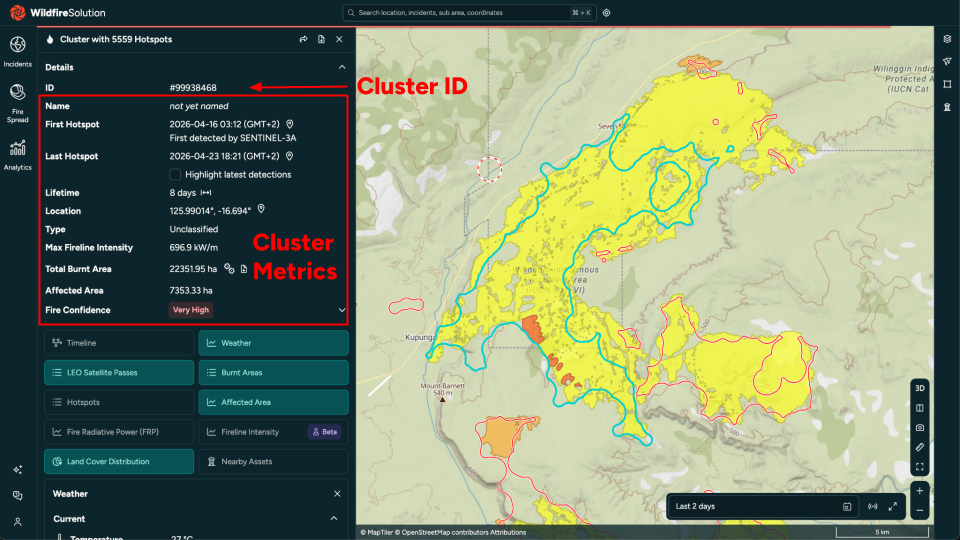960x540 pixels.
Task: Toggle Fire Radiative Power (FRP) button
Action: pos(119,432)
